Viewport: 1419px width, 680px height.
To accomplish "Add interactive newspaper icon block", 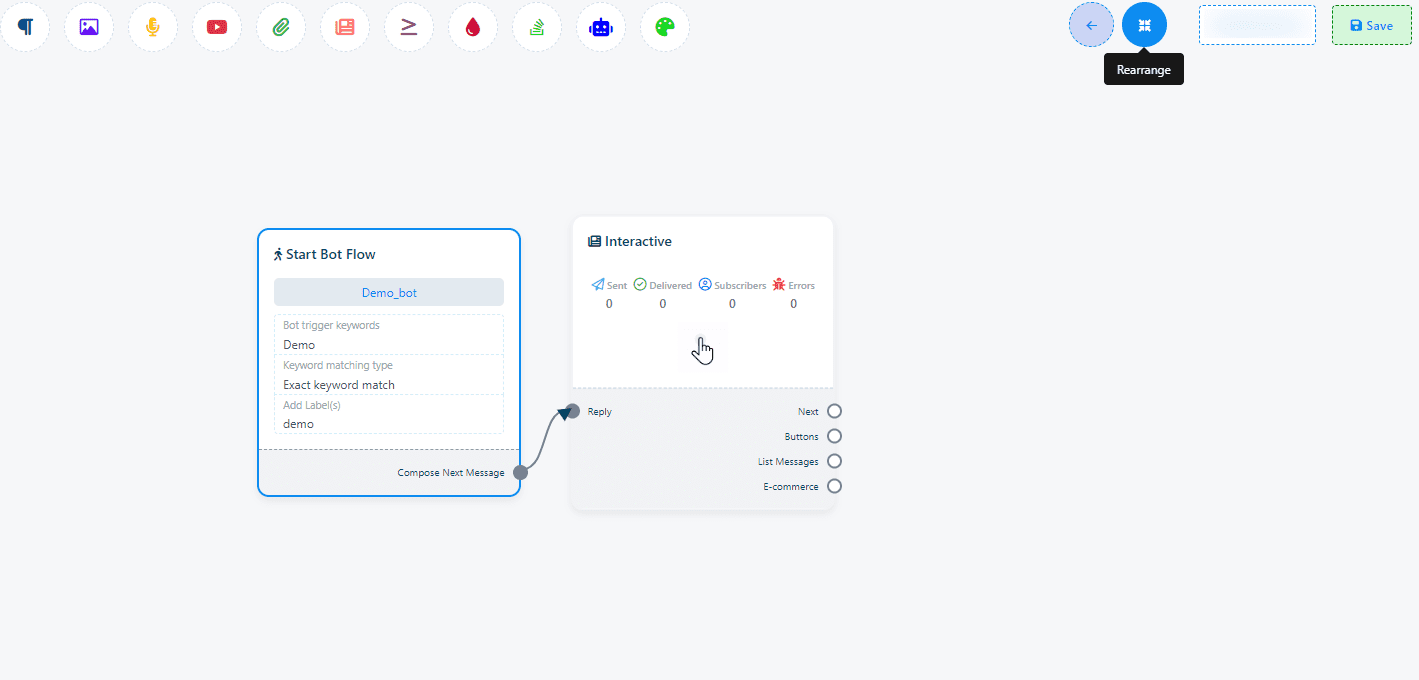I will click(345, 27).
